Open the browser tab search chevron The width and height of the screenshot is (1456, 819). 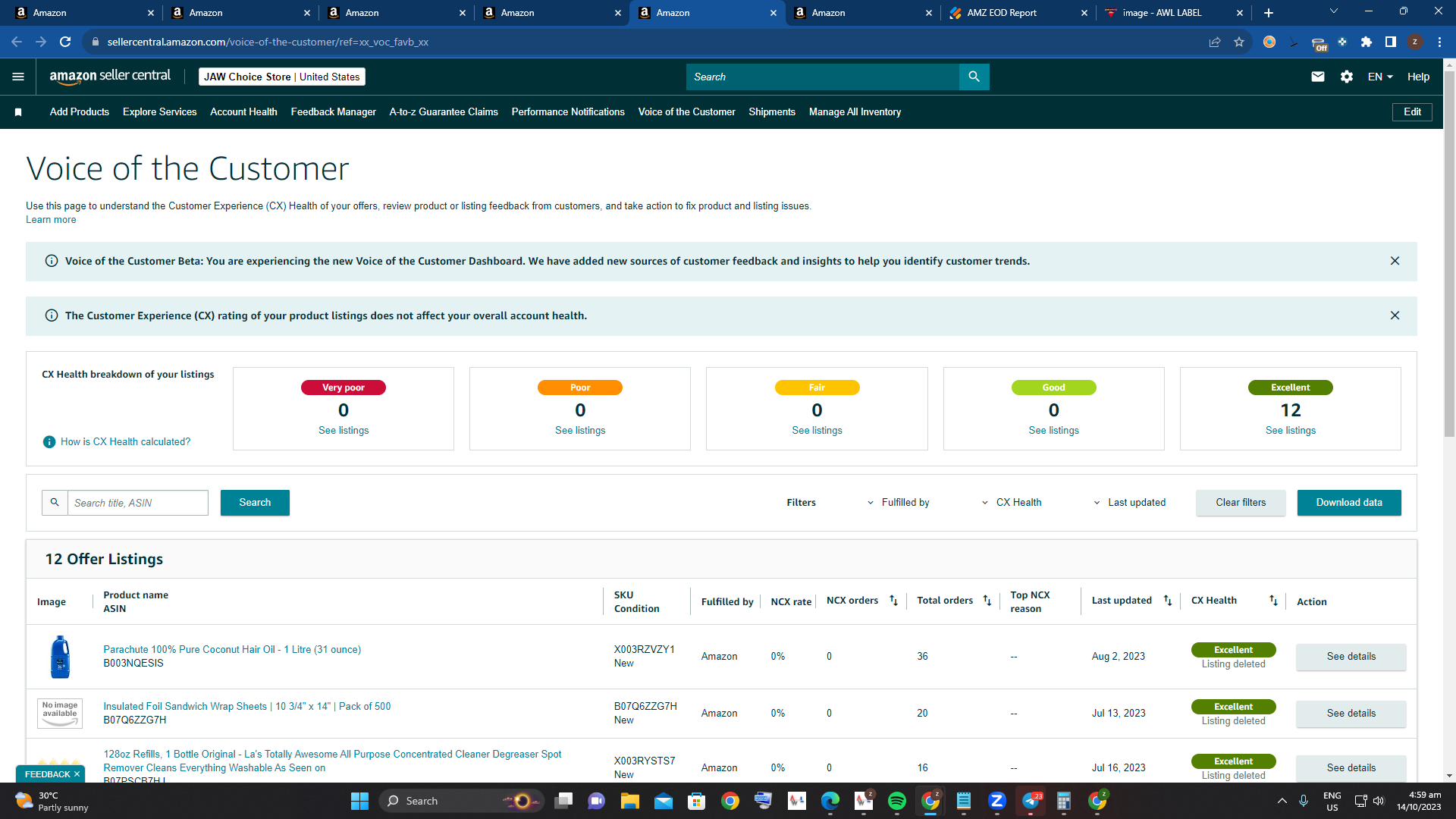[1333, 11]
